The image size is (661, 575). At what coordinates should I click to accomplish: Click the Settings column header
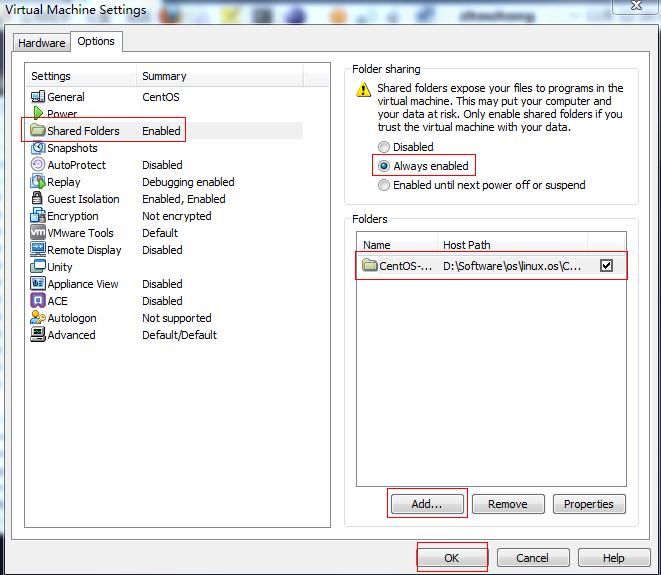click(x=81, y=76)
